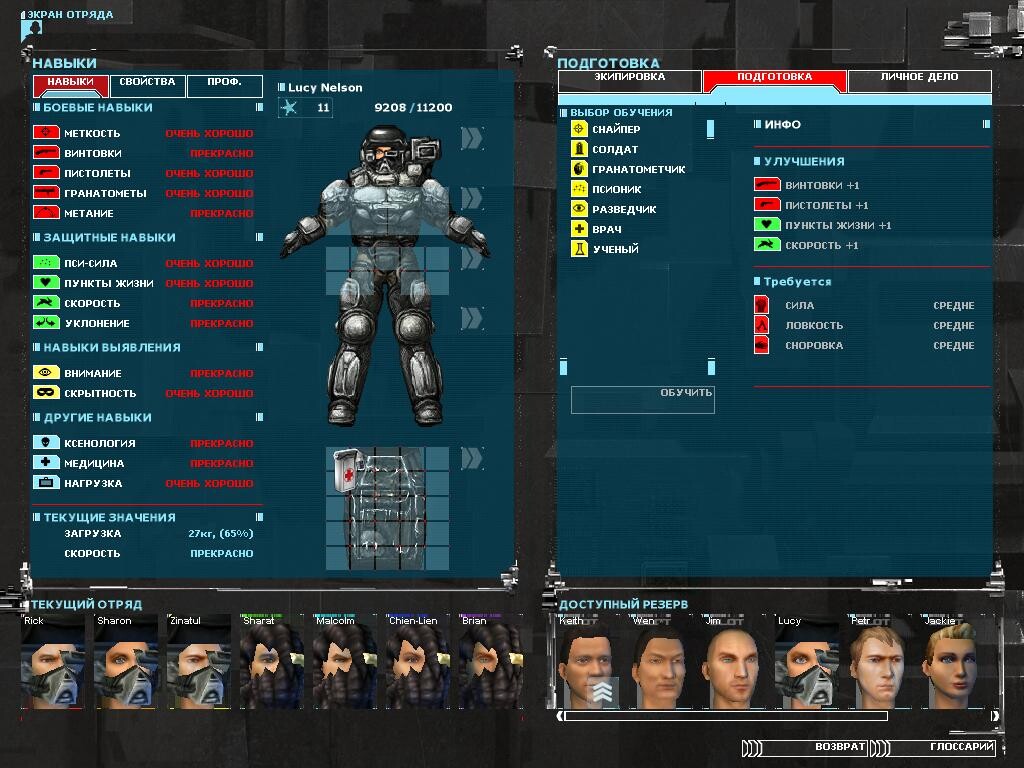This screenshot has height=768, width=1024.
Task: Click the reserve roster left arrow
Action: pyautogui.click(x=560, y=716)
